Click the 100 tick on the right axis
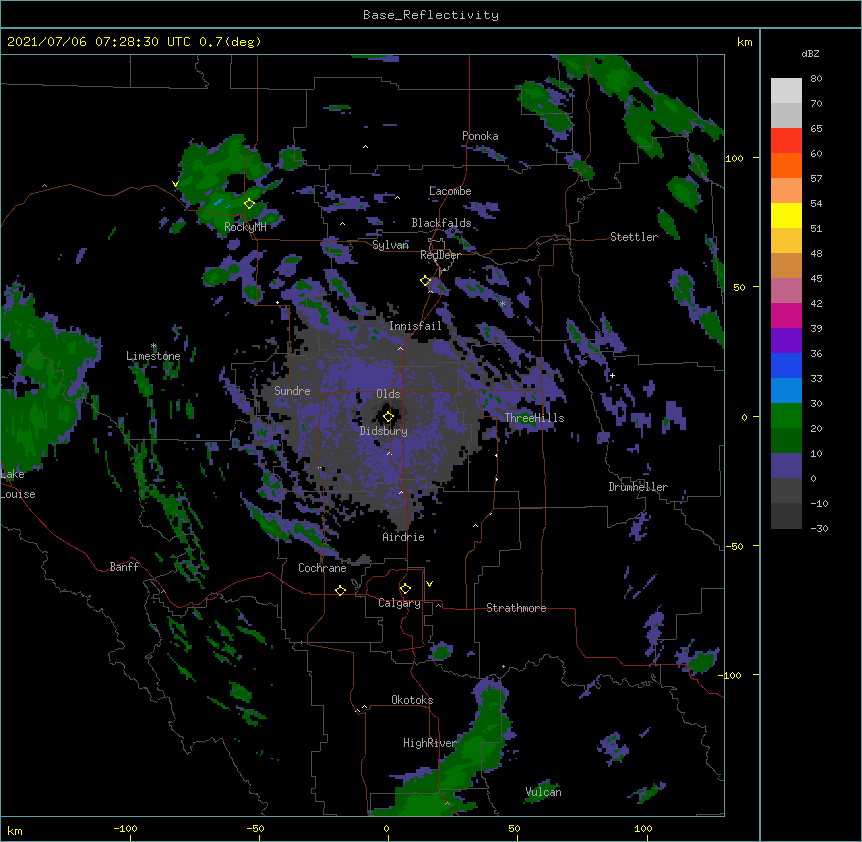Screen dimensions: 862x842 [734, 158]
